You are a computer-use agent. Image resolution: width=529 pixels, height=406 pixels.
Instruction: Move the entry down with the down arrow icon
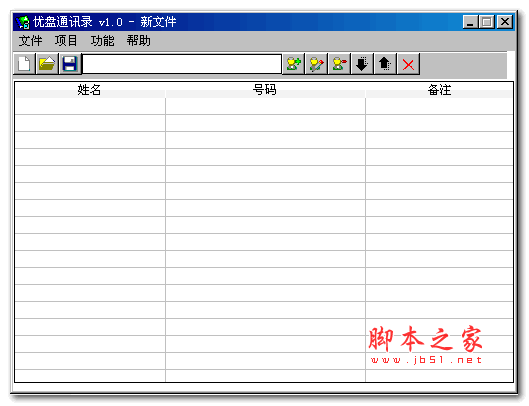click(362, 64)
